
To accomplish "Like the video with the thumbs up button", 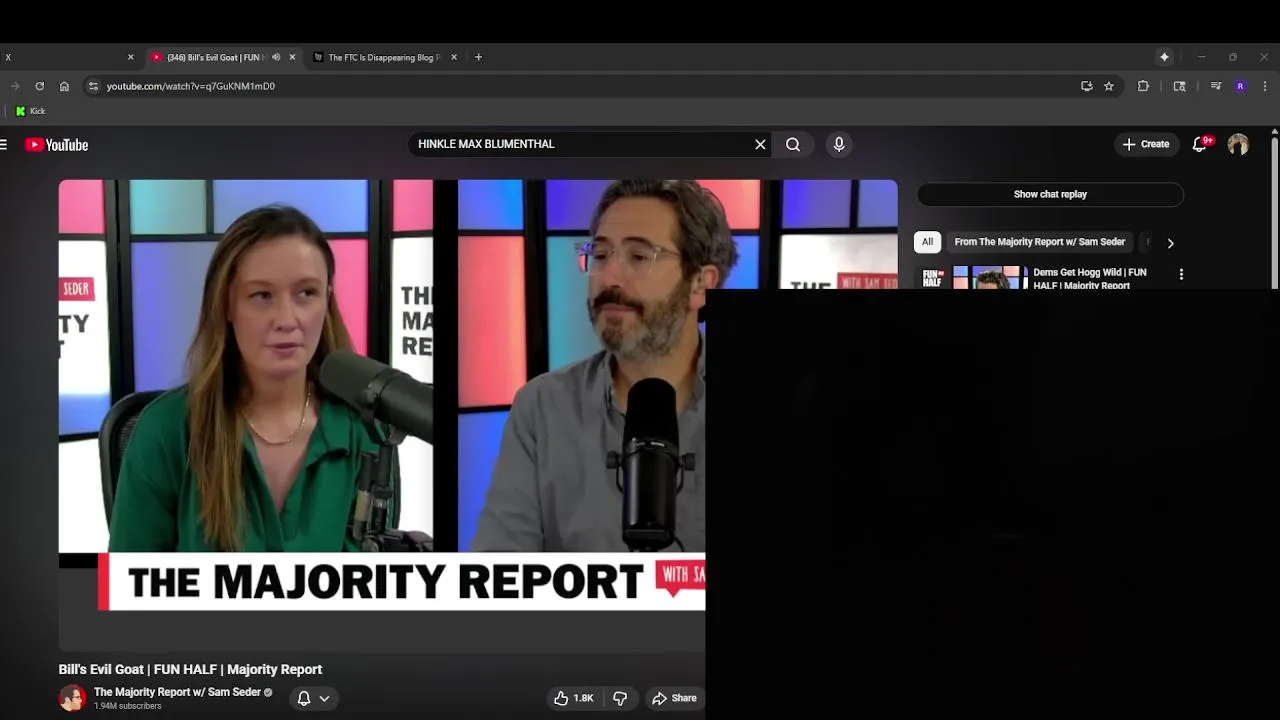I will coord(573,698).
